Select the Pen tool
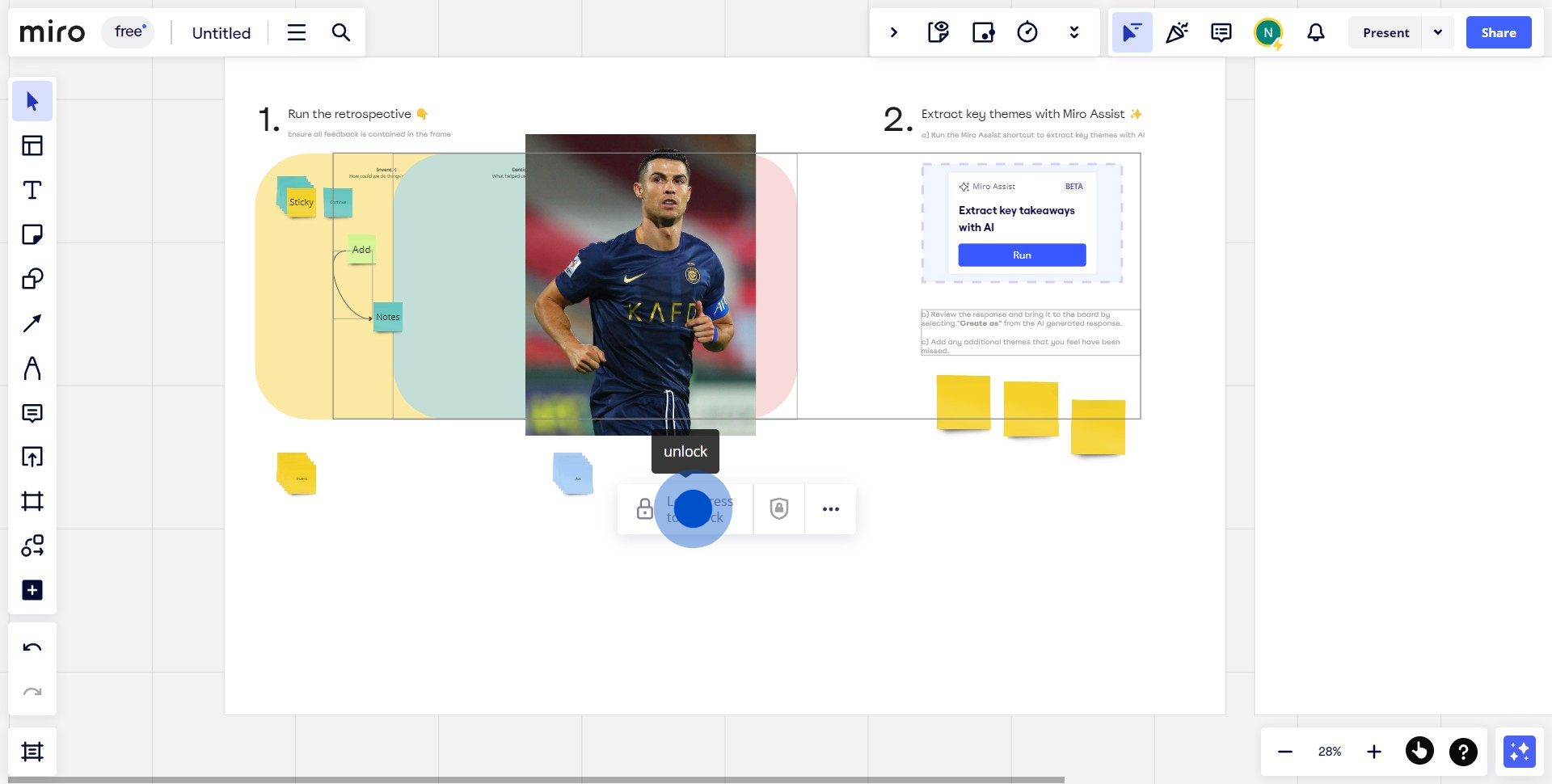 (x=32, y=368)
